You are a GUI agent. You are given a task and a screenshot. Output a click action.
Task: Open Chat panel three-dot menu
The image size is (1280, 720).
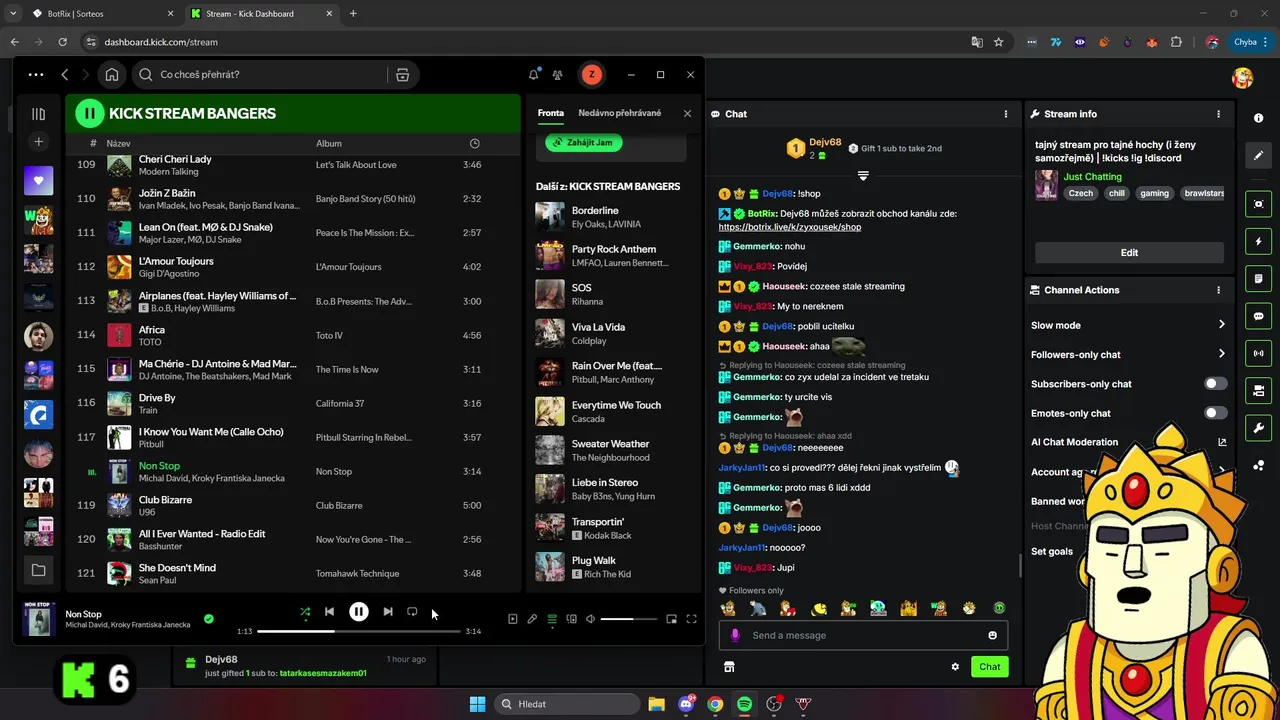pyautogui.click(x=1005, y=114)
